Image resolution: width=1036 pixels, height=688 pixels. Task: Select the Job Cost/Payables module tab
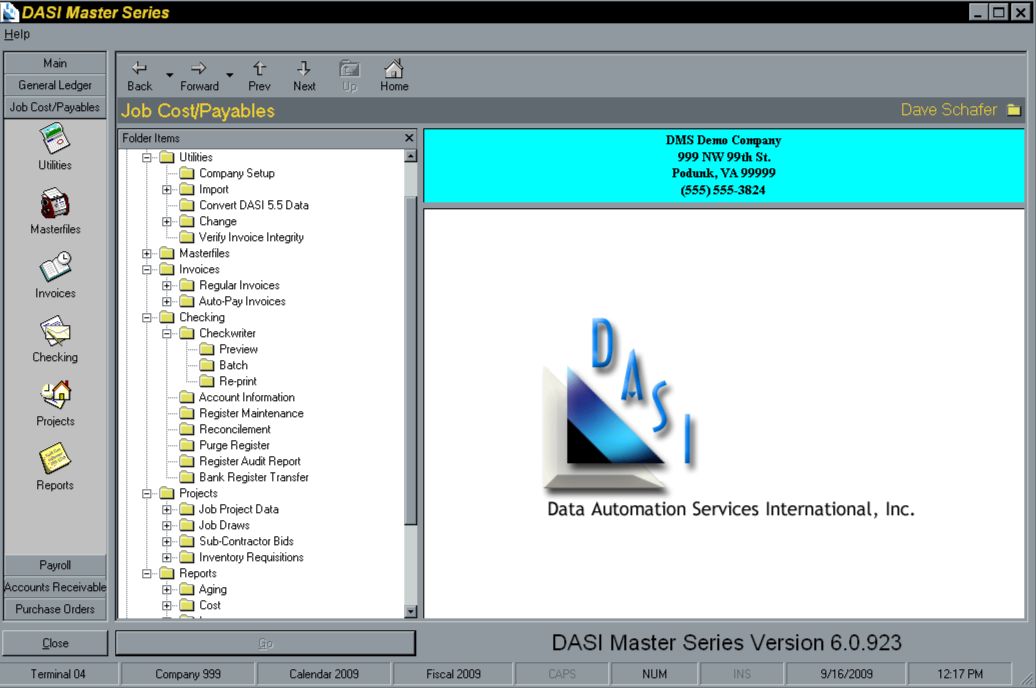pos(55,106)
